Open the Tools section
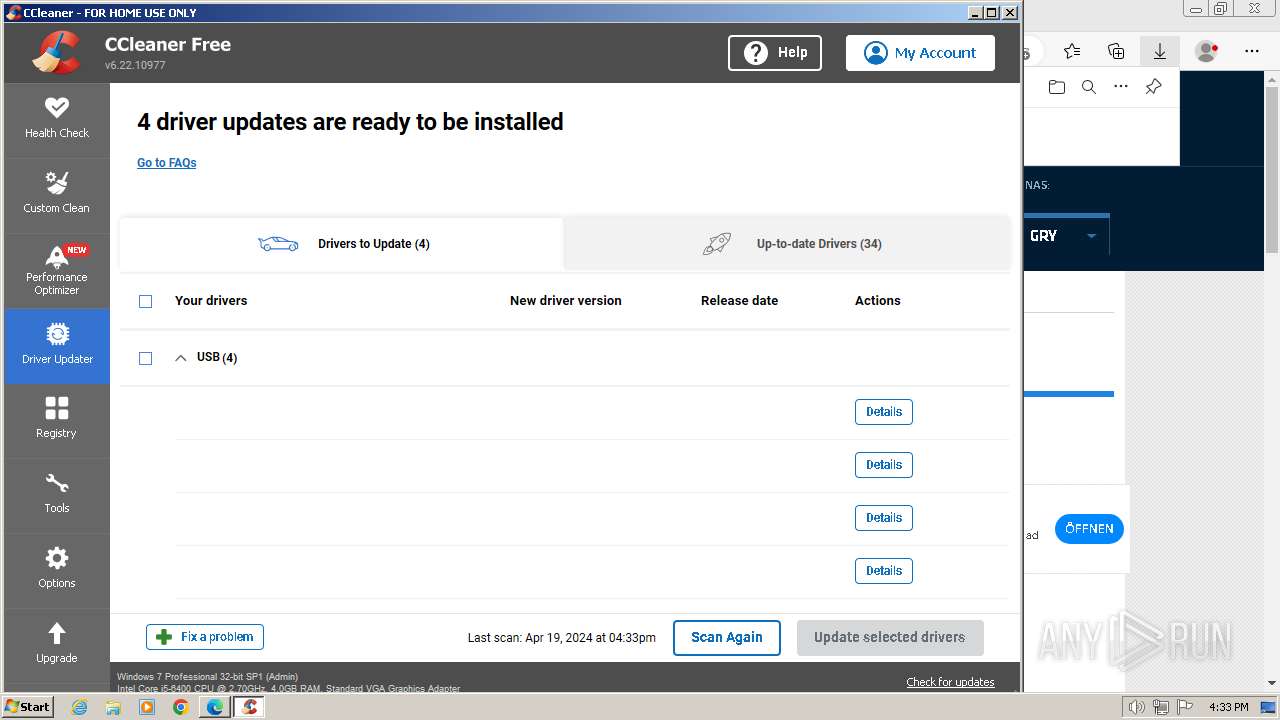Image resolution: width=1280 pixels, height=720 pixels. pyautogui.click(x=57, y=495)
